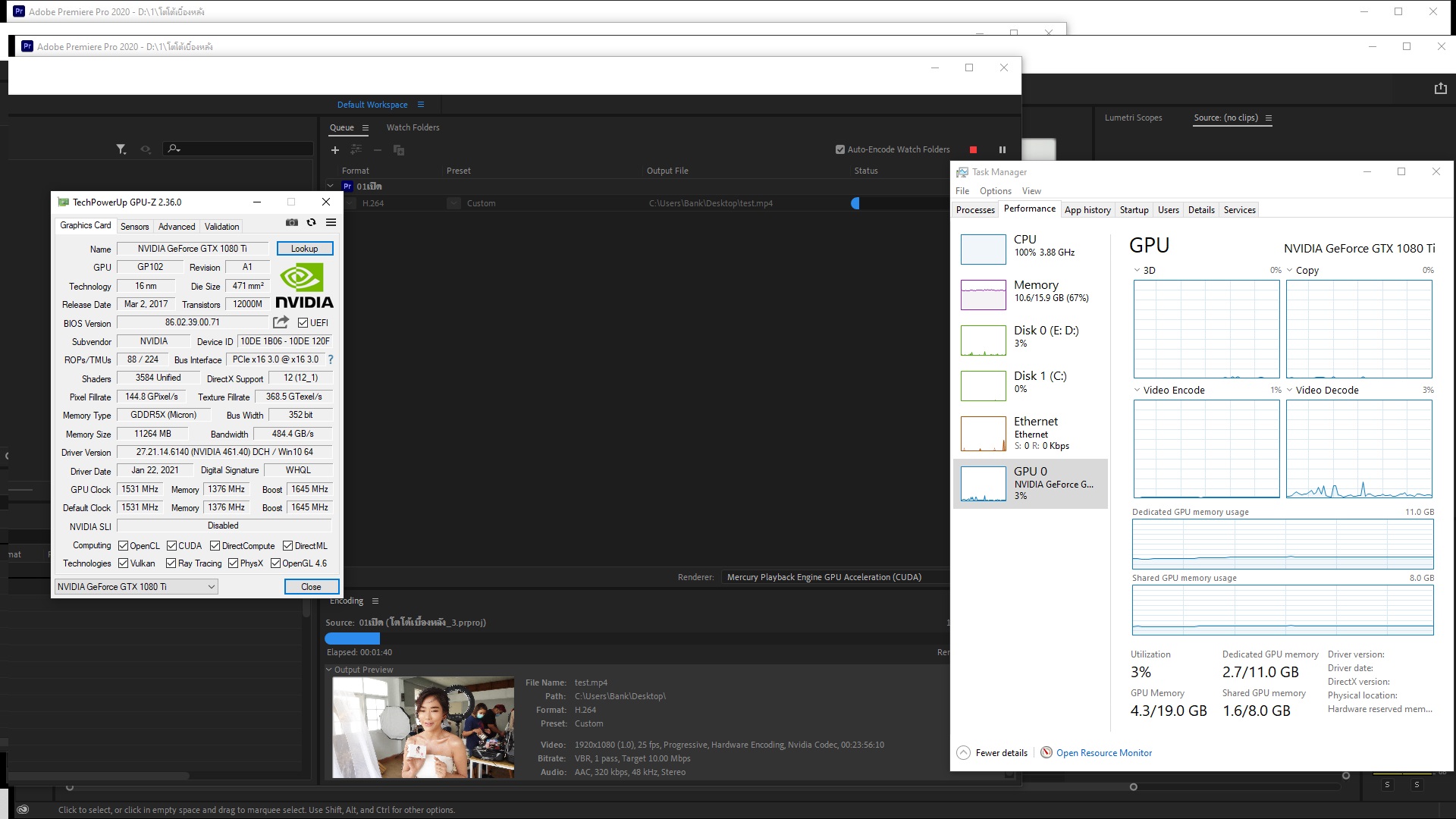This screenshot has height=819, width=1456.
Task: Select Disk 0 (E: D:) in Task Manager
Action: 1030,340
